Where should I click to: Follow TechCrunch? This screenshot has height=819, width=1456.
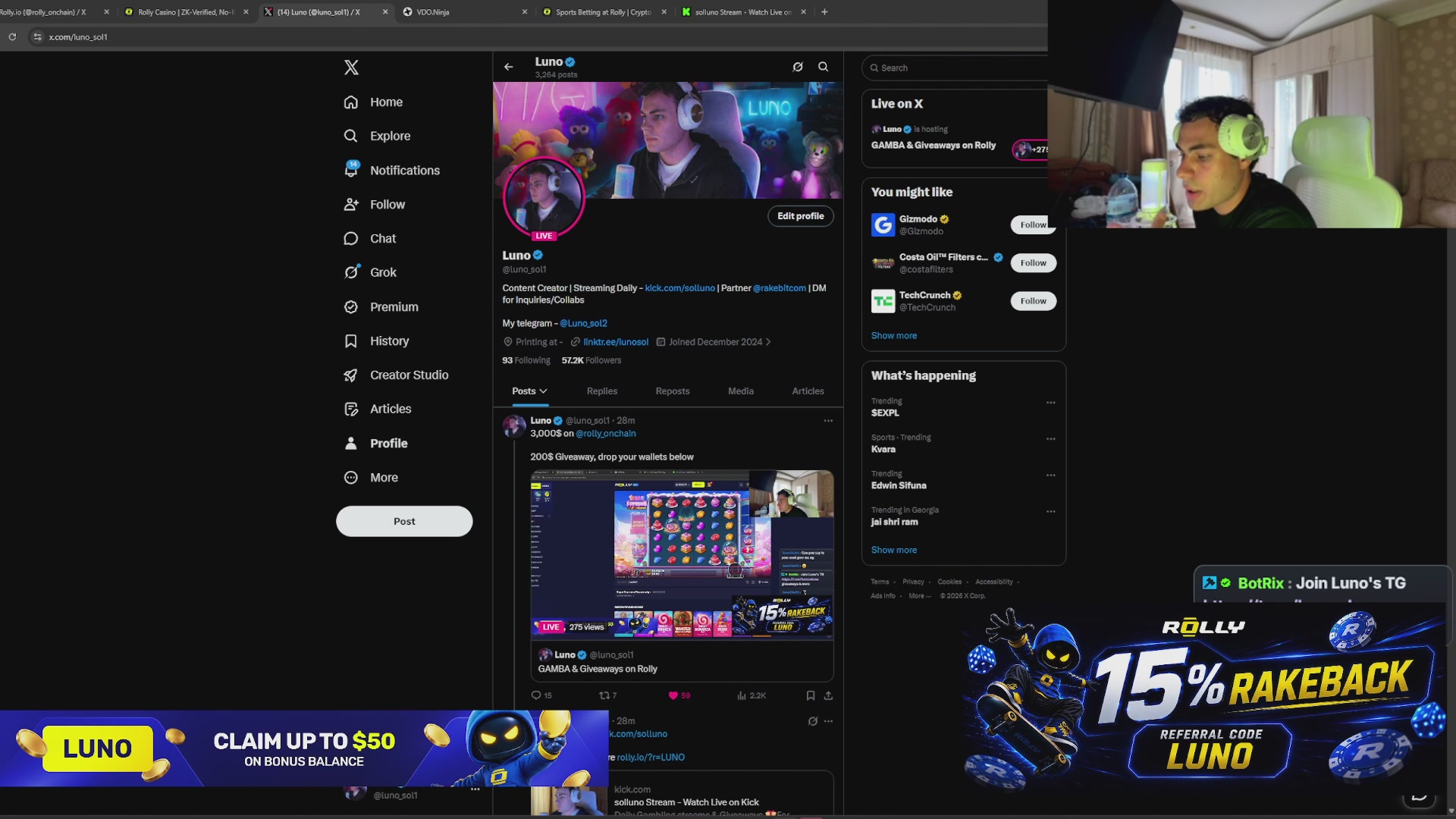1033,301
